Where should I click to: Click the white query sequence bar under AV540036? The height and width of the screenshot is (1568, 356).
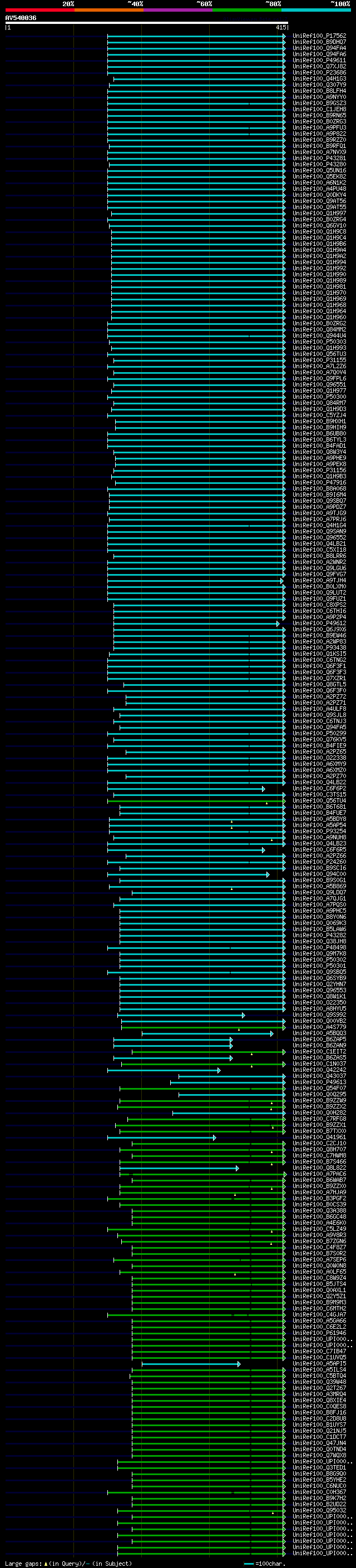(x=147, y=23)
